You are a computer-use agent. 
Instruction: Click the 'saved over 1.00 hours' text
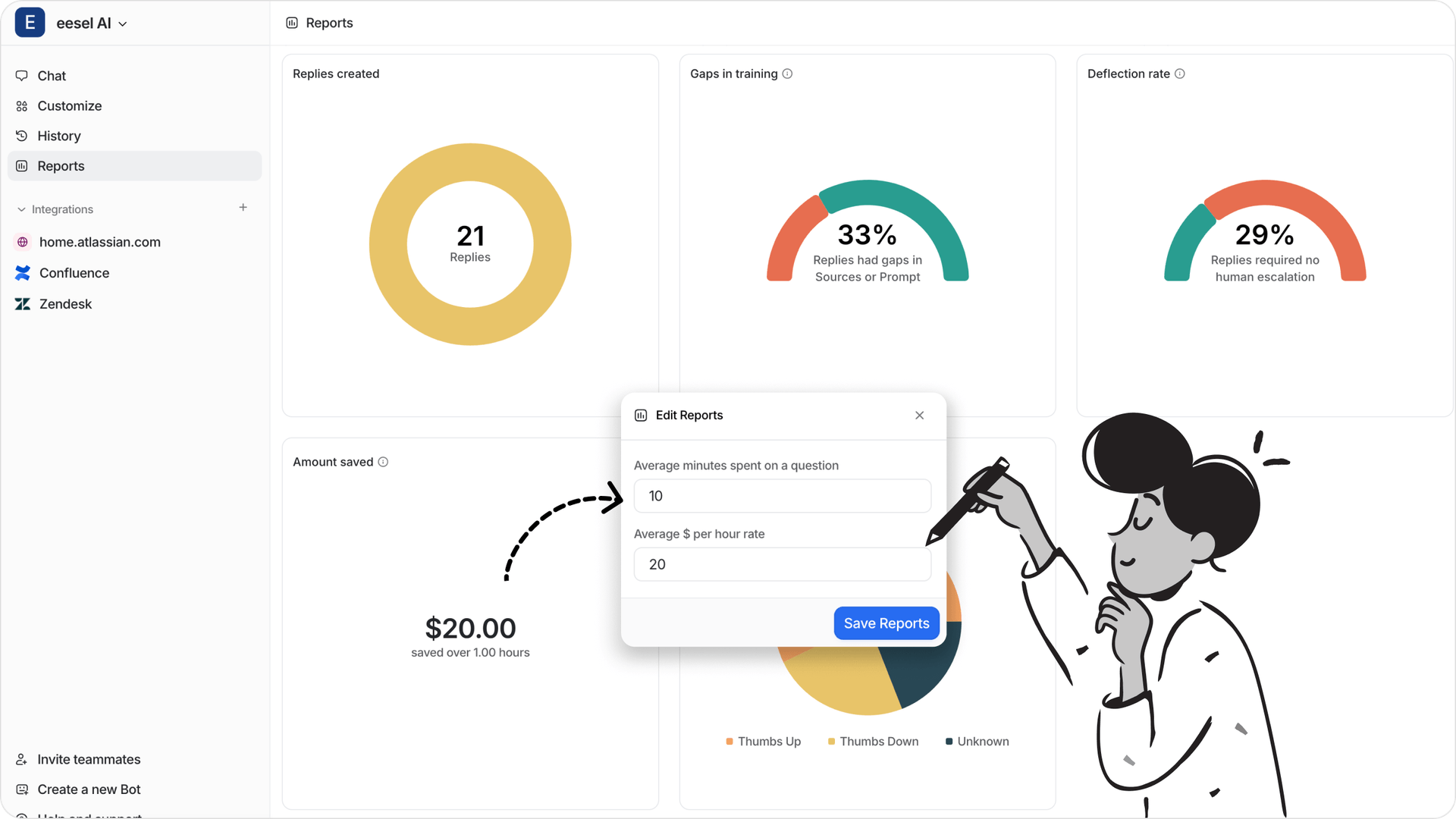tap(470, 653)
